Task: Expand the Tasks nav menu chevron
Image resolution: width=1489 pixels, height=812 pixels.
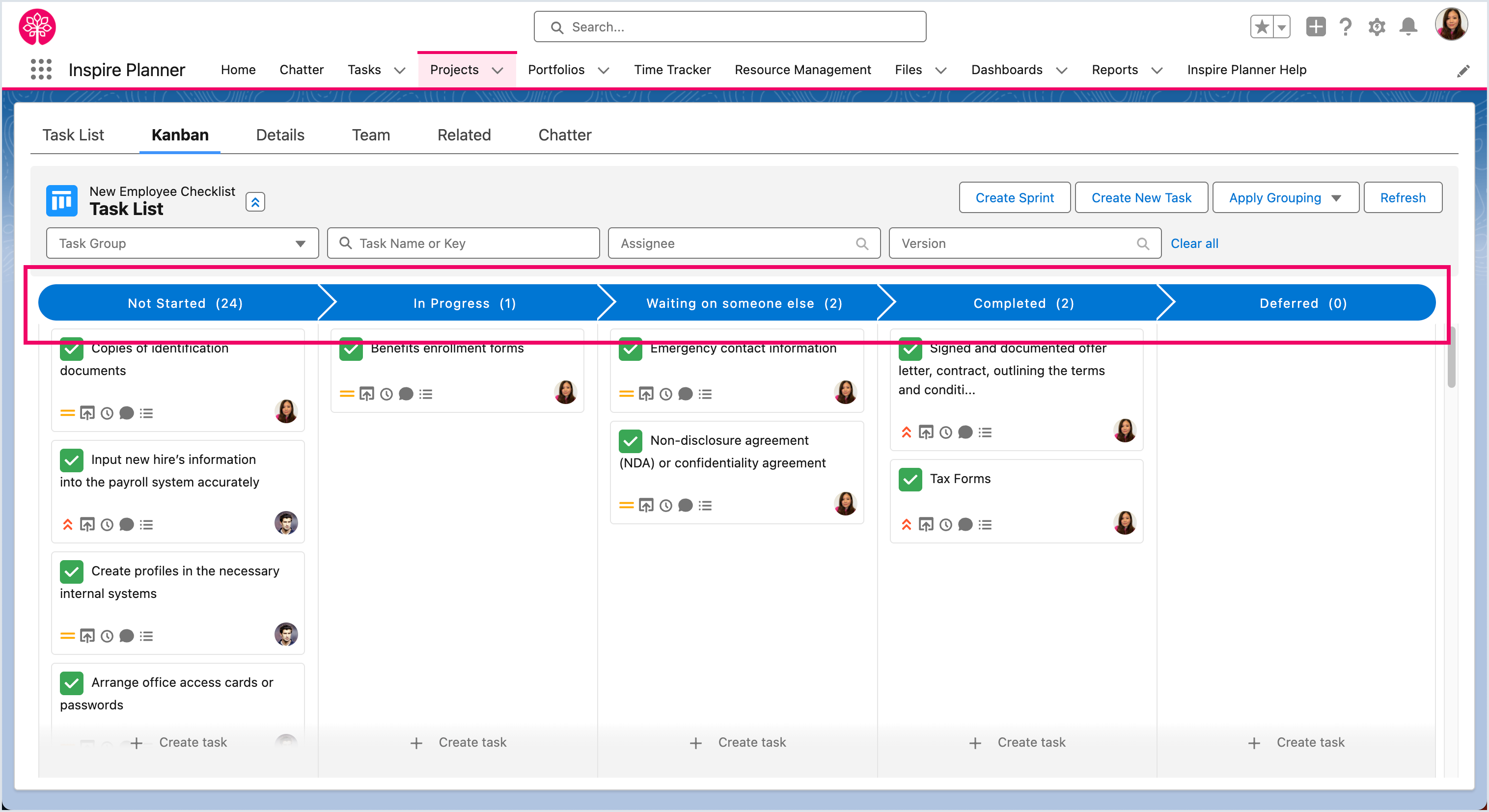Action: 399,71
